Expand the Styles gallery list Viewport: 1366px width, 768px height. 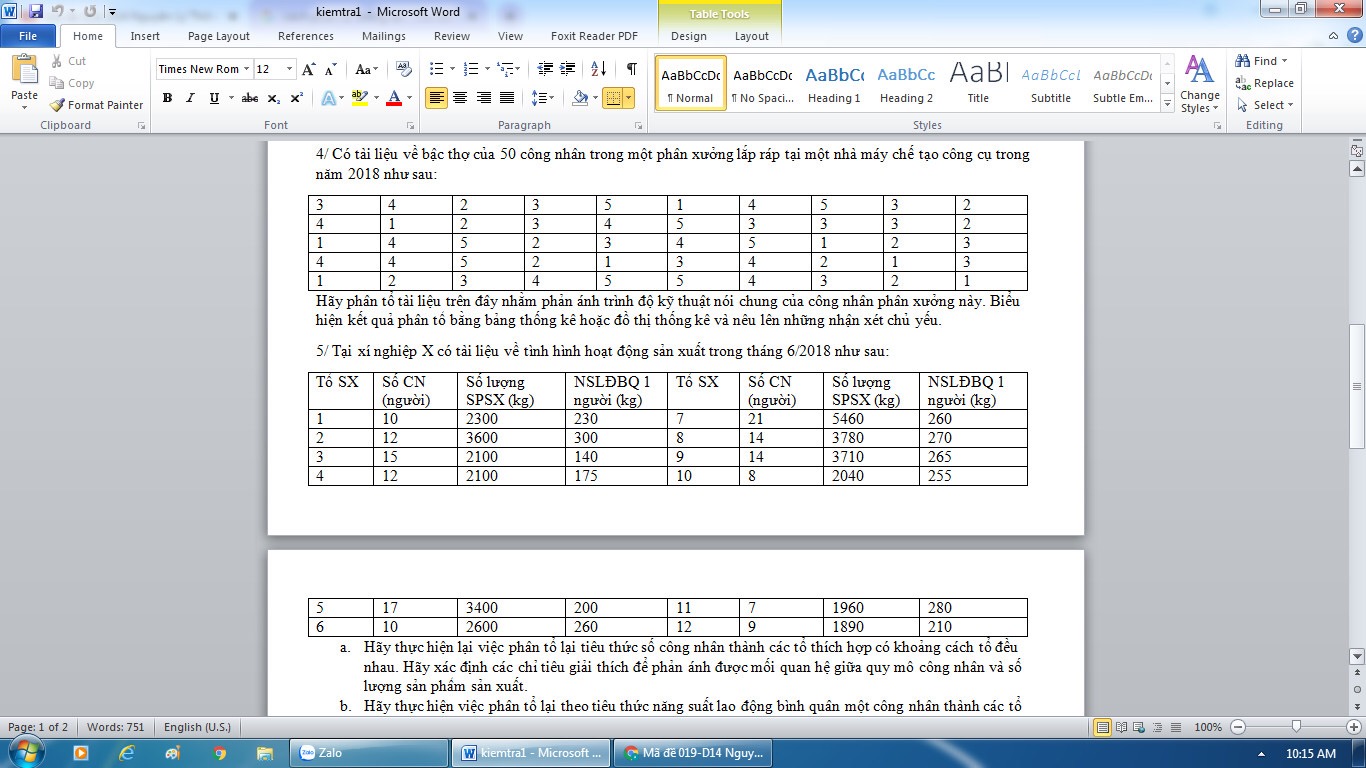click(x=1167, y=103)
